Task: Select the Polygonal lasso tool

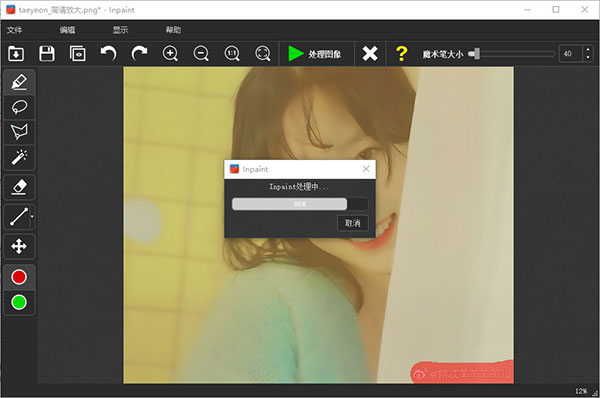Action: click(x=19, y=132)
